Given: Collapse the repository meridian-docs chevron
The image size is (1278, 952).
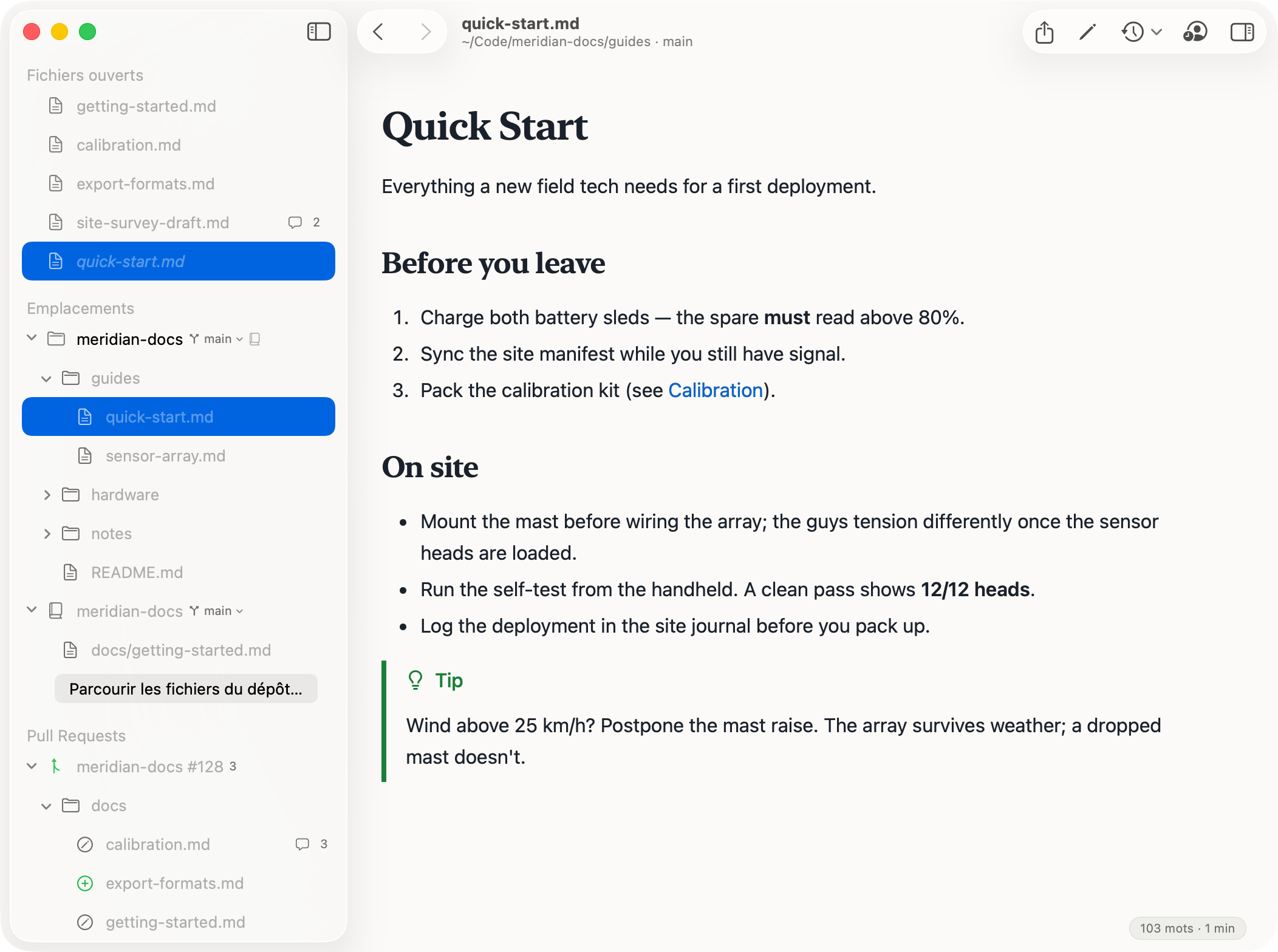Looking at the screenshot, I should pos(32,610).
